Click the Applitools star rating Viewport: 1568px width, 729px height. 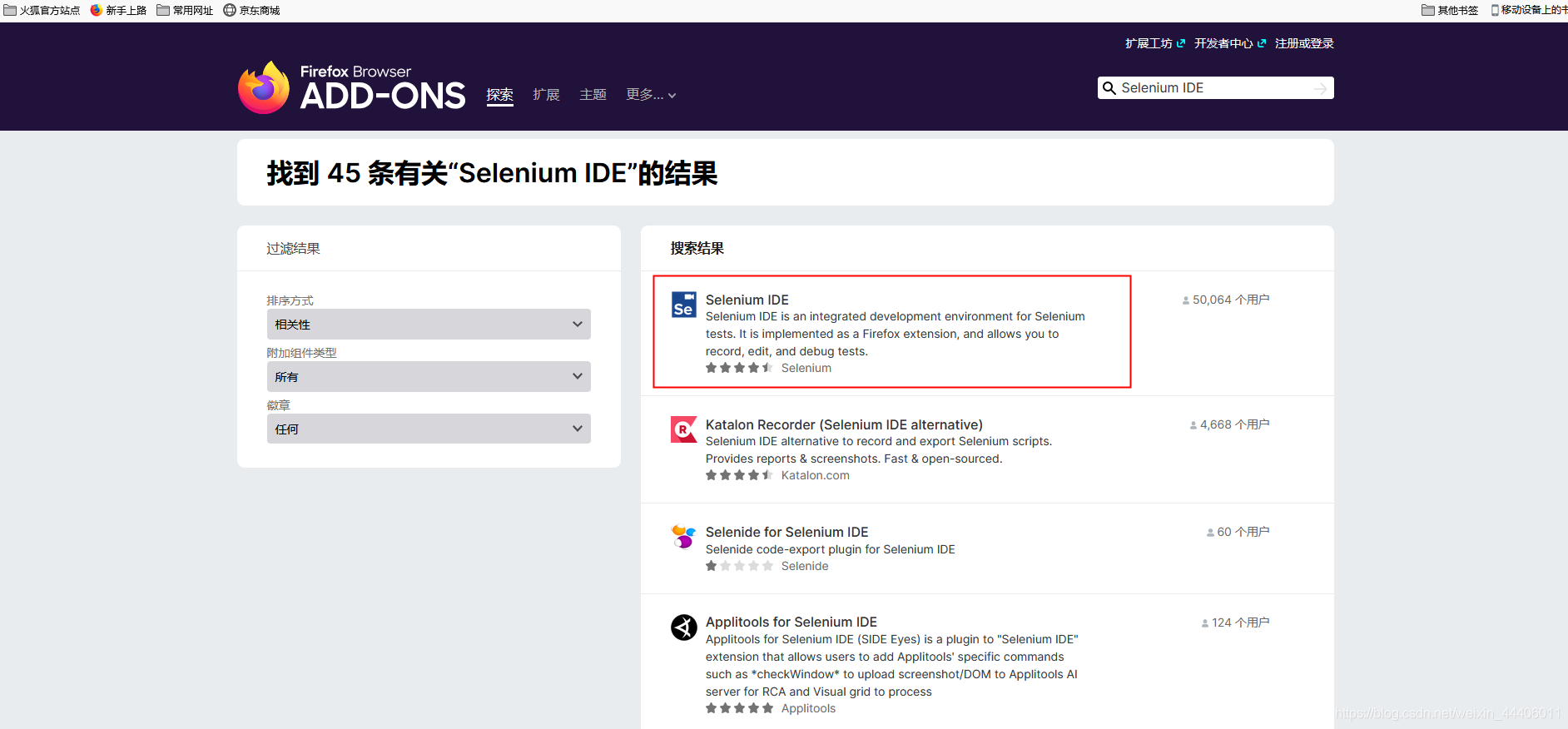point(739,708)
